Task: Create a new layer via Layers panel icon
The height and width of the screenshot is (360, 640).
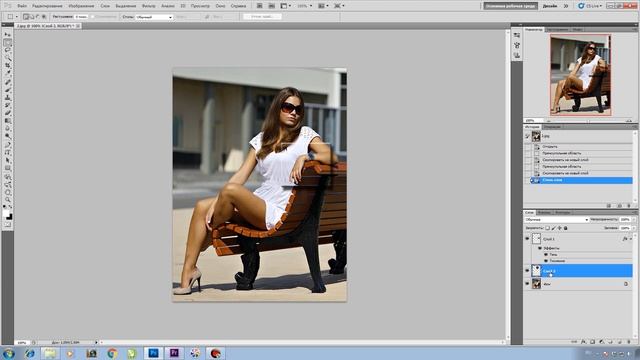Action: 620,342
